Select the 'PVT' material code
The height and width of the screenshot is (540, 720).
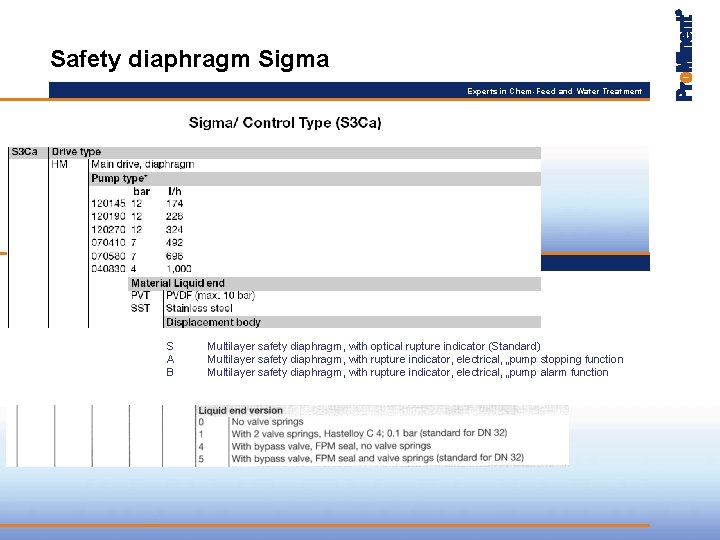click(x=140, y=295)
